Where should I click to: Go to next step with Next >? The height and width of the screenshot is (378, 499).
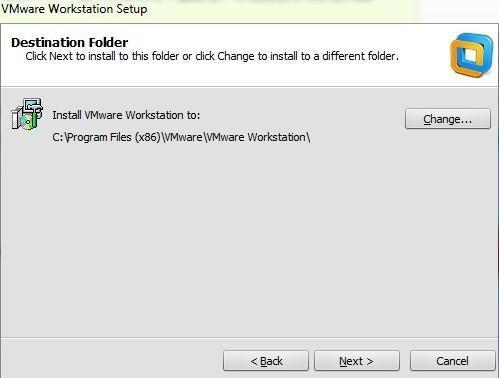356,361
